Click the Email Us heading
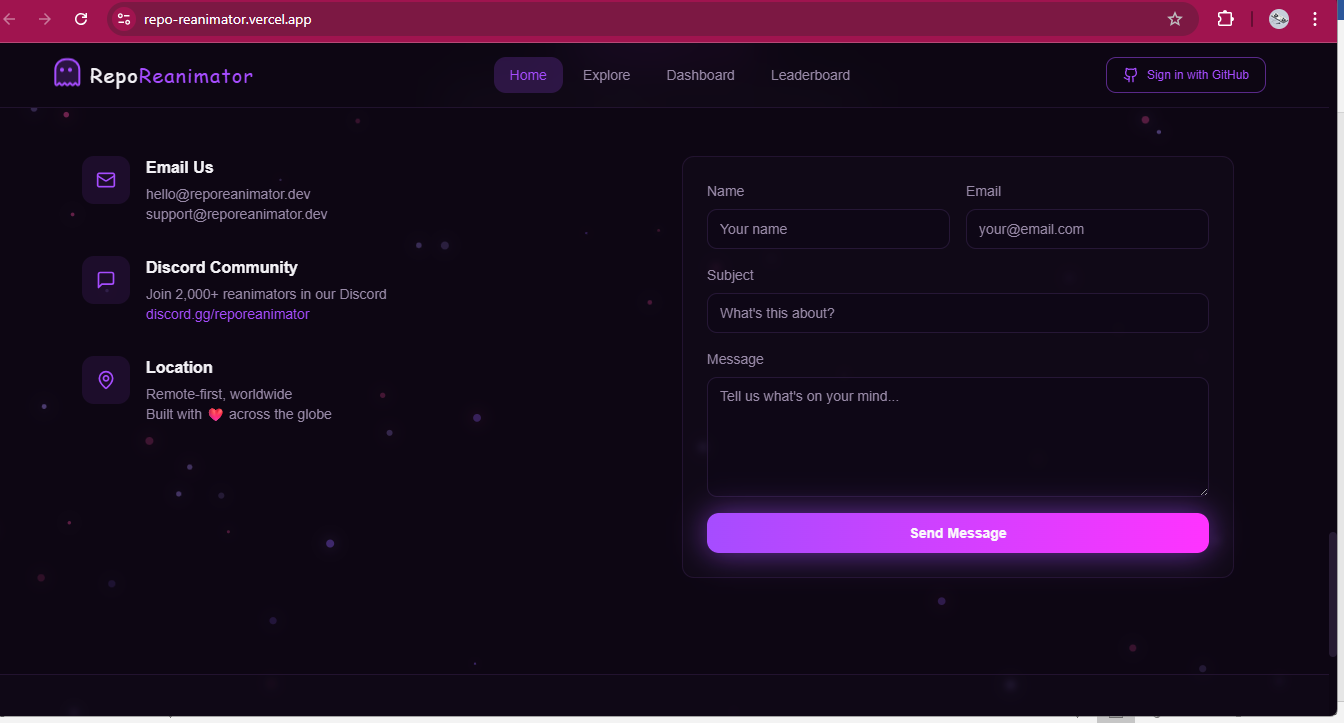1344x723 pixels. tap(180, 167)
